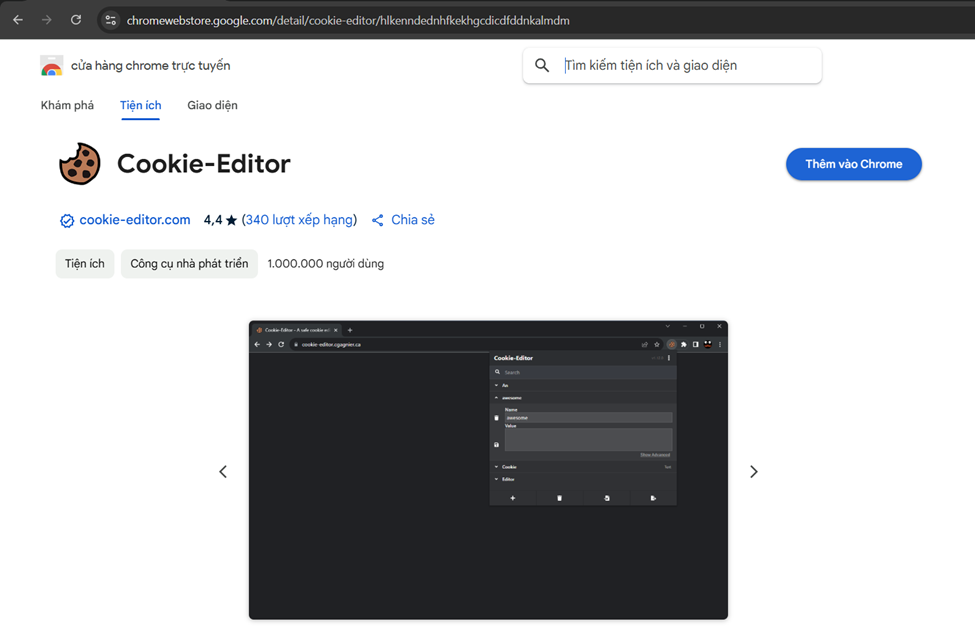Click the browser forward arrow
Screen dimensions: 975x628
coord(47,20)
